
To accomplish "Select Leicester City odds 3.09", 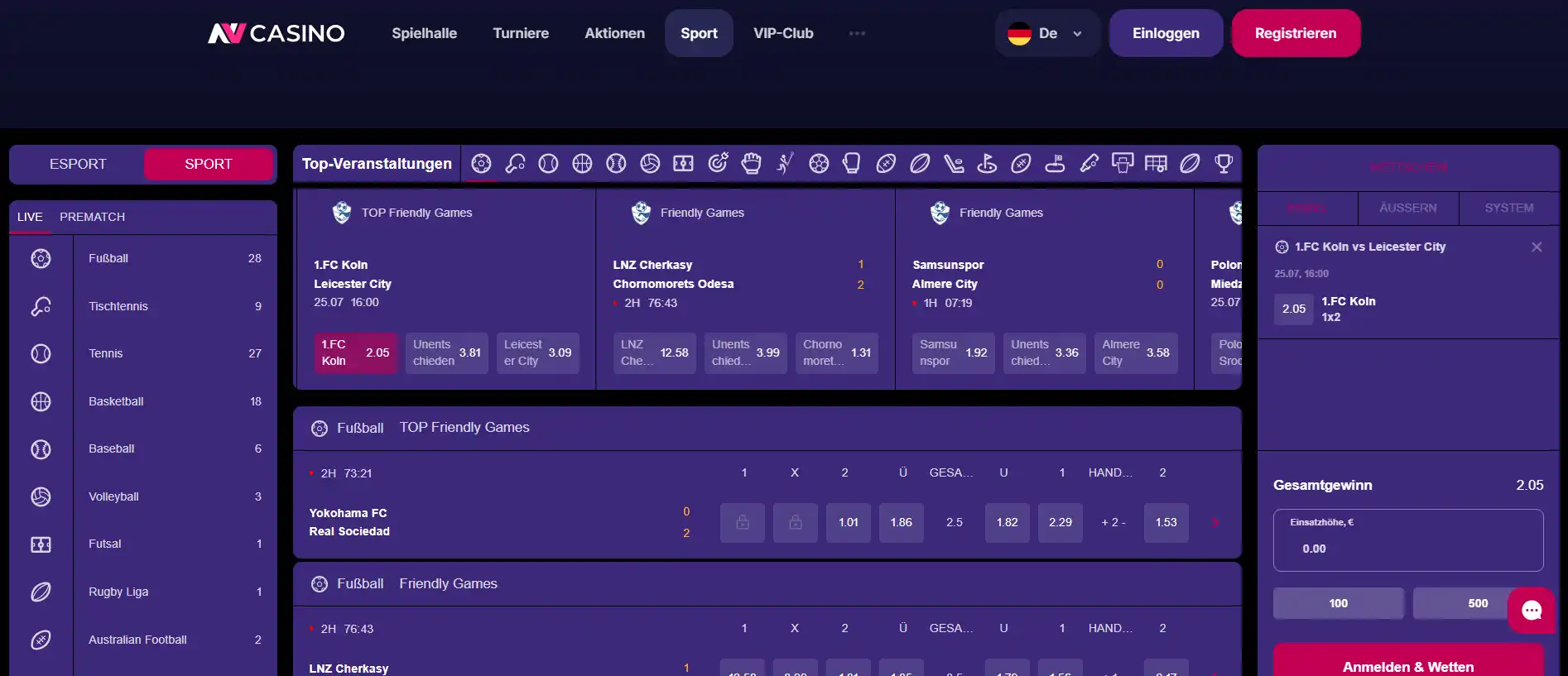I will coord(537,352).
